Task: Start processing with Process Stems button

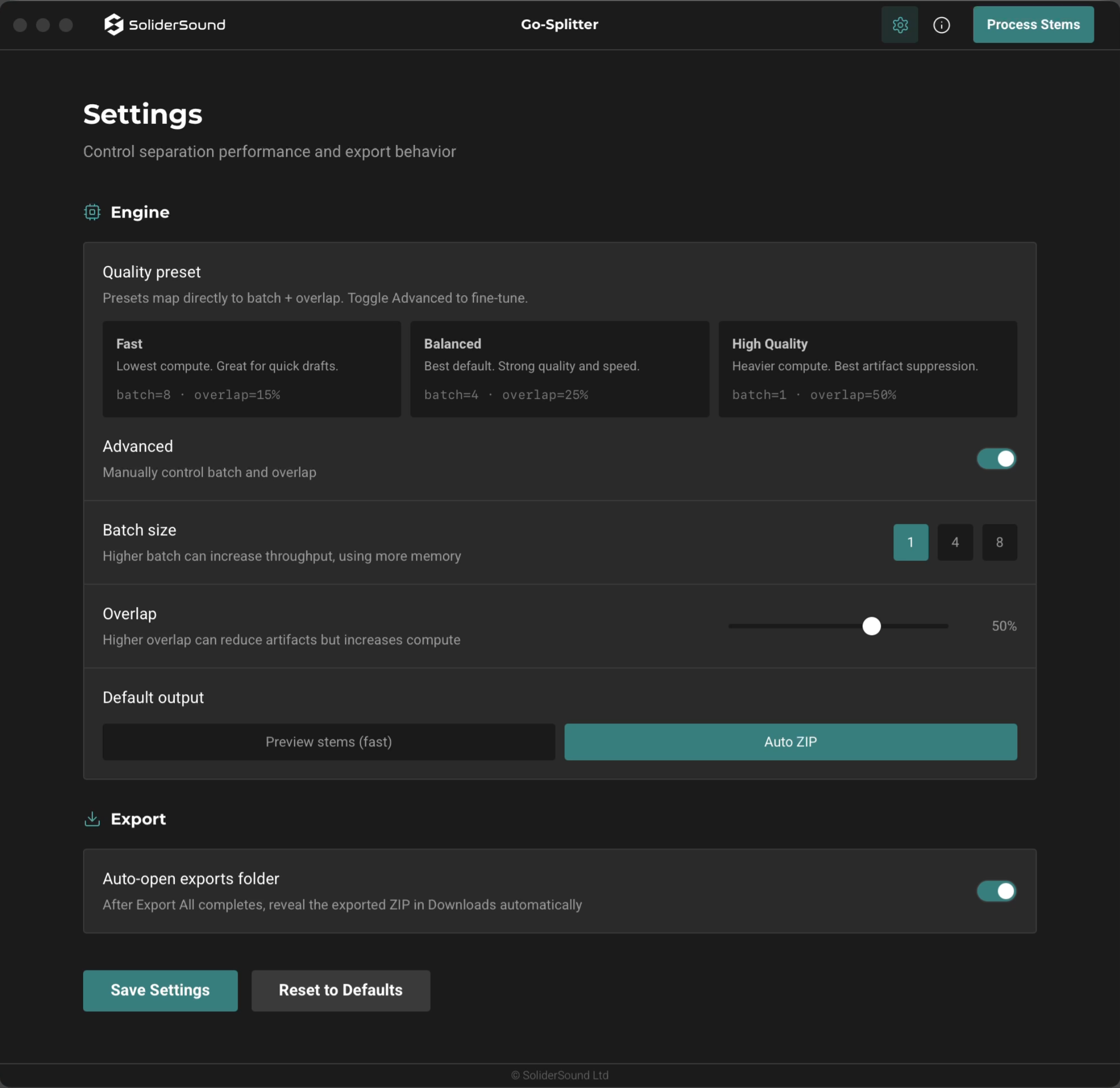Action: (1033, 25)
